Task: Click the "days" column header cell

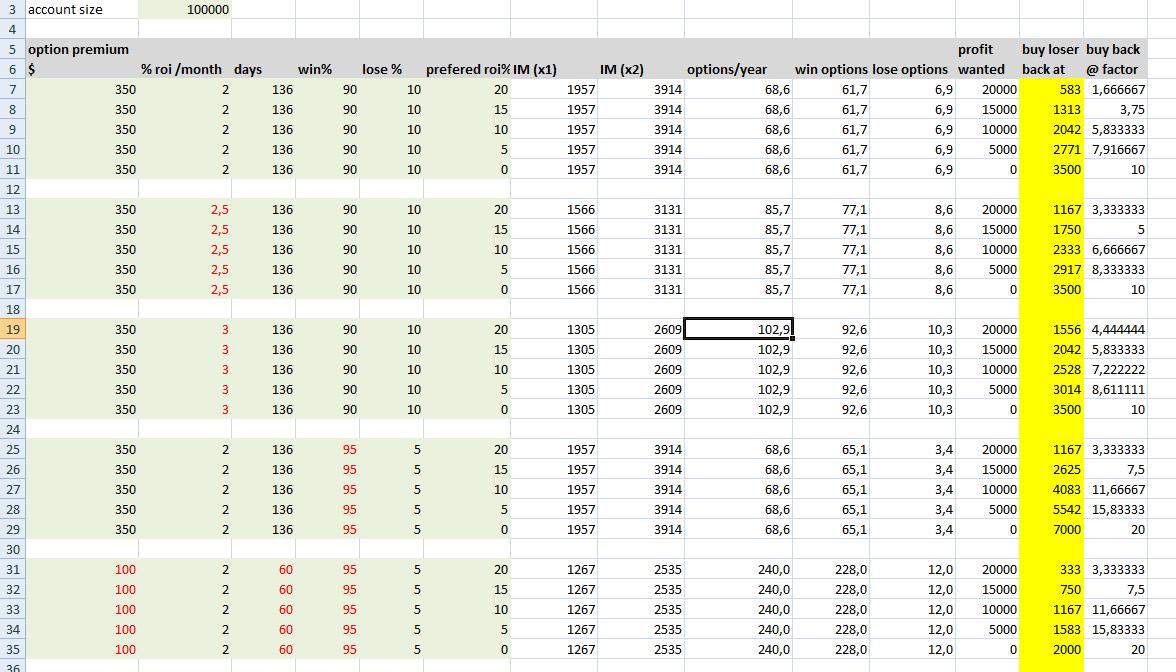Action: 263,69
